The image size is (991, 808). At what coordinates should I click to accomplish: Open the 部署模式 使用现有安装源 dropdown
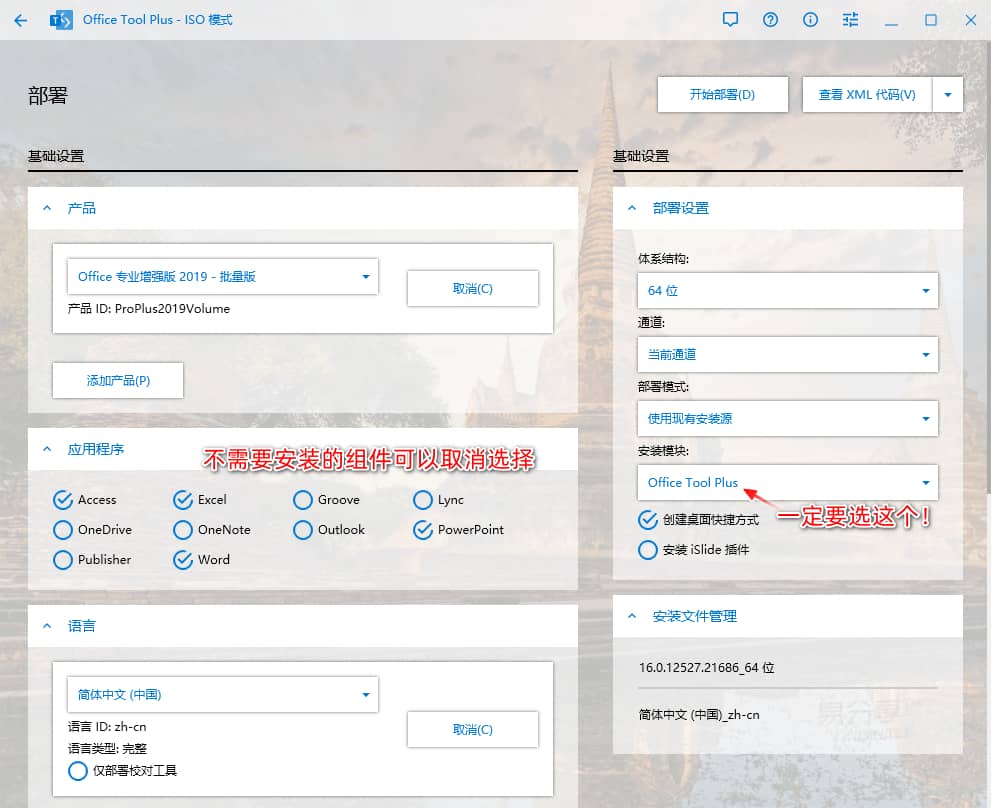click(x=787, y=419)
